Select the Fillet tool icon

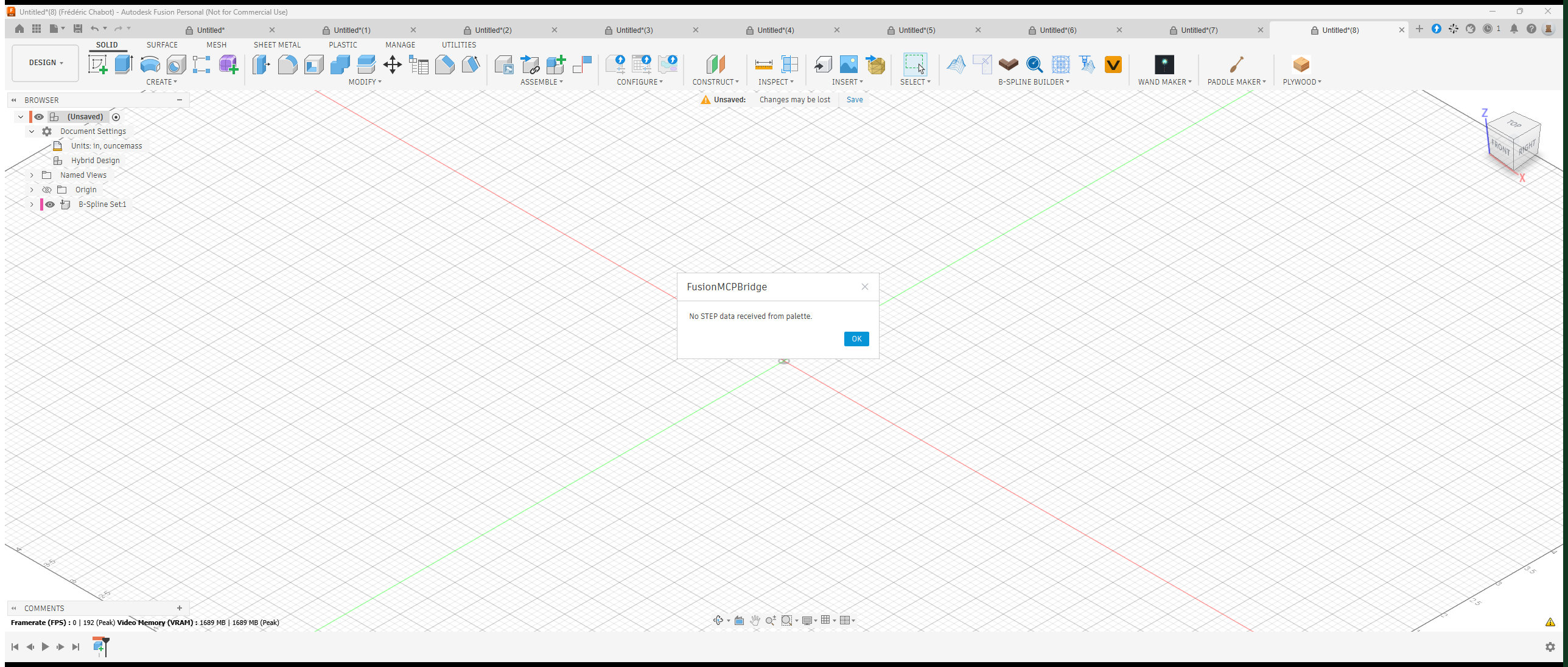click(287, 65)
